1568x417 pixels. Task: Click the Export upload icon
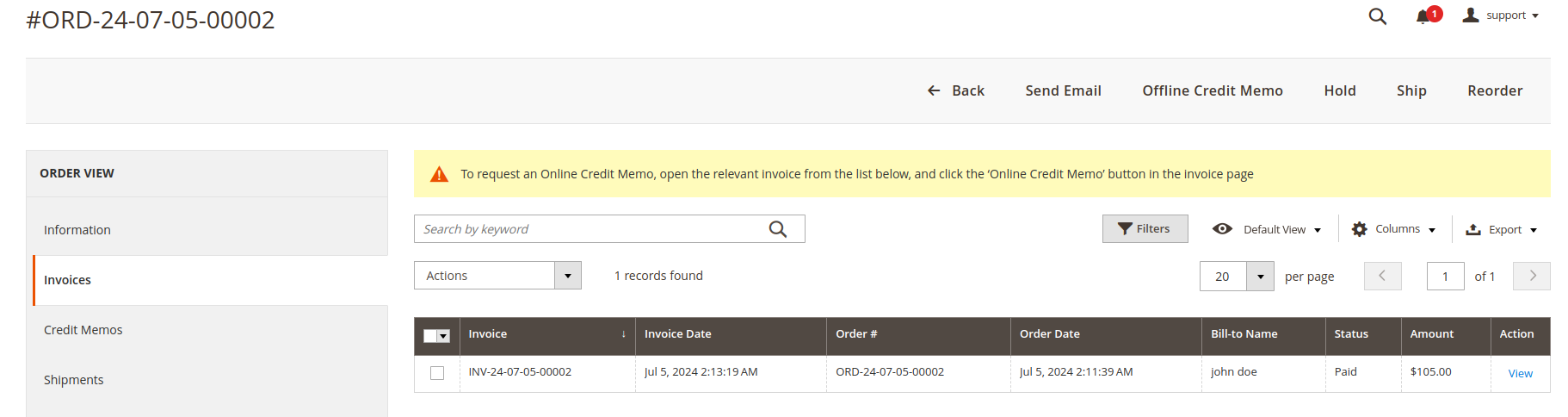1473,229
